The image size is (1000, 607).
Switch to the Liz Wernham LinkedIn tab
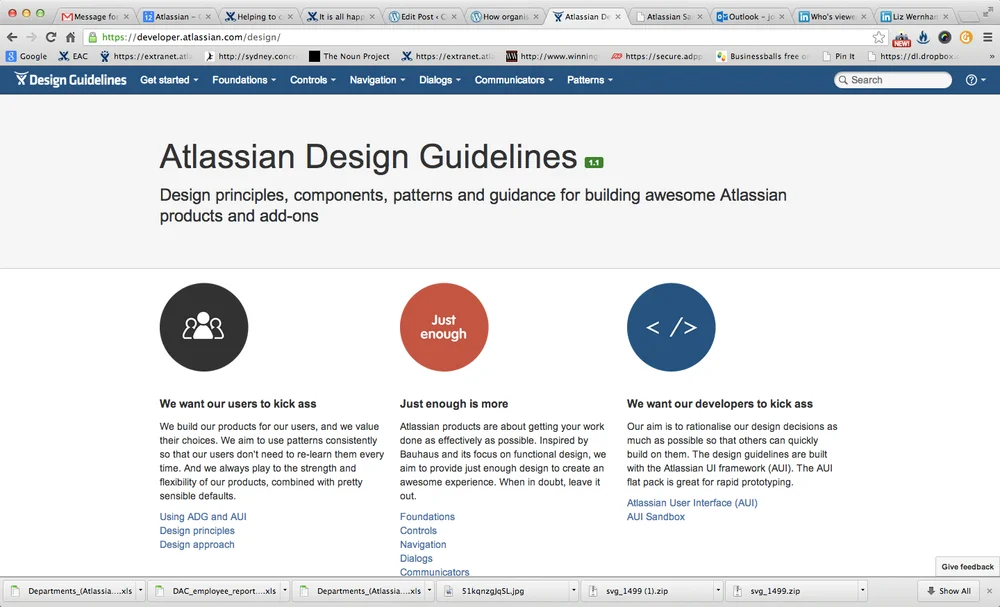(913, 17)
